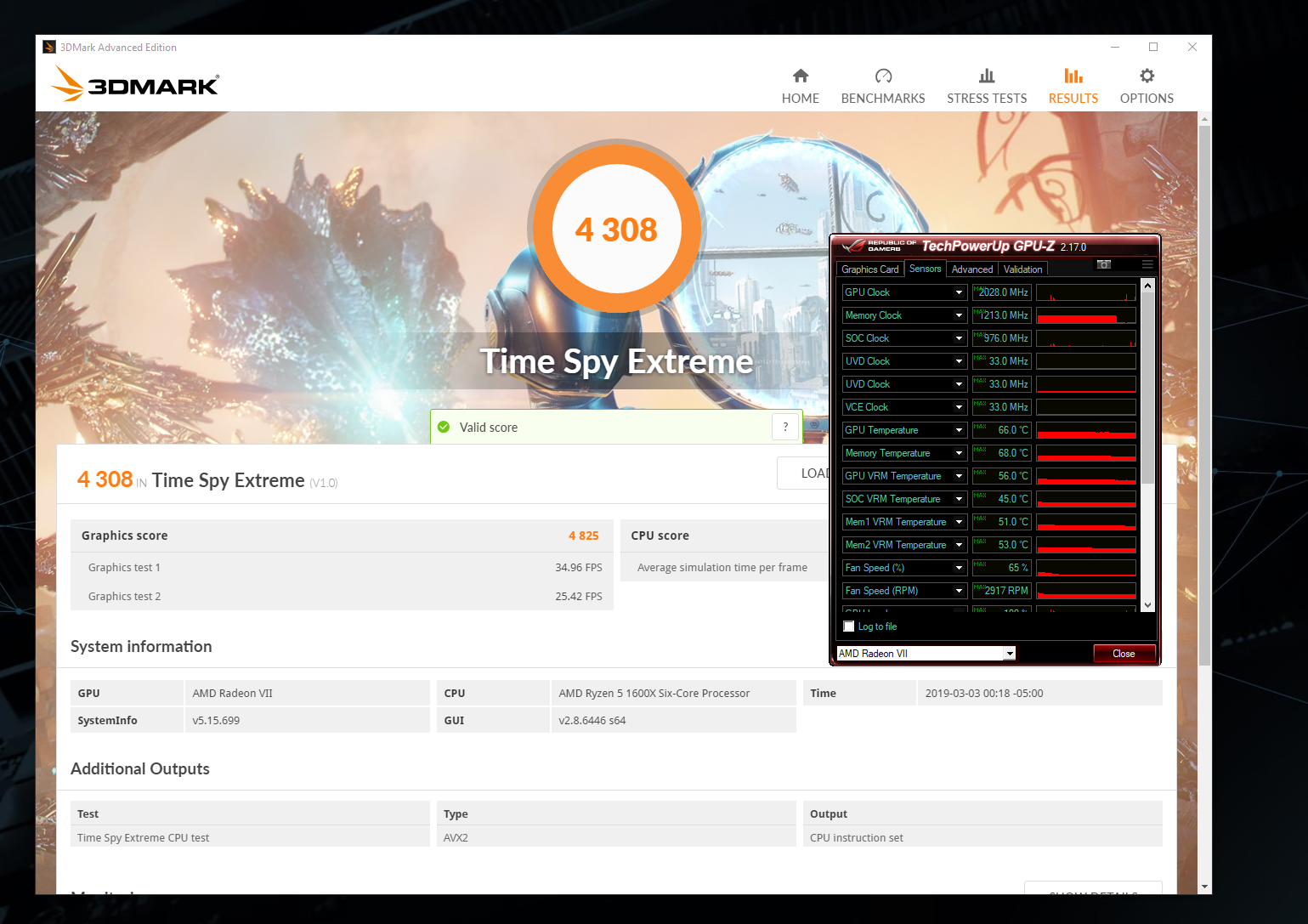Click the GPU Temperature 66.0 °C value

click(x=1002, y=430)
